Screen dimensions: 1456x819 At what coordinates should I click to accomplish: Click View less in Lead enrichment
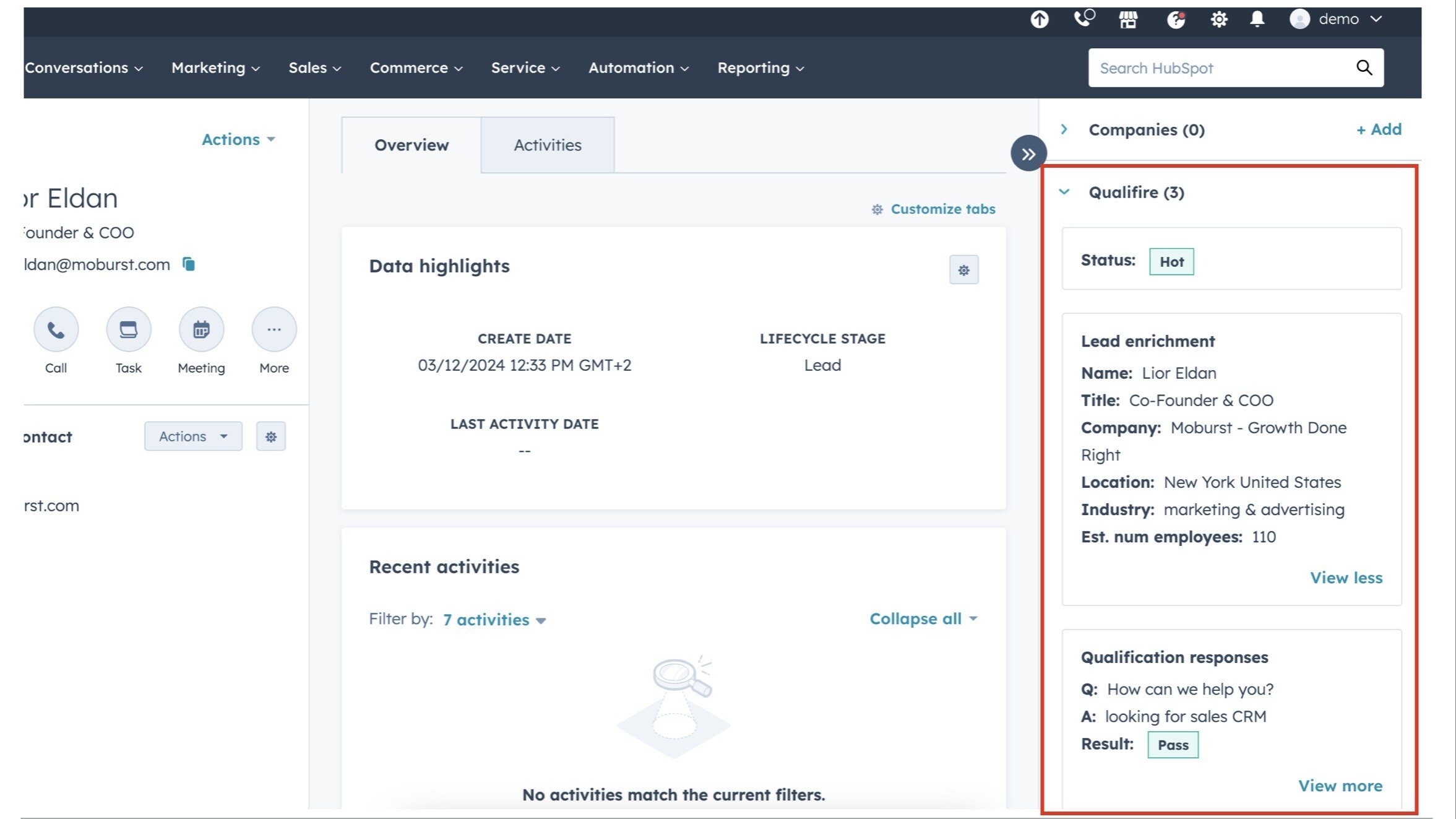[x=1346, y=578]
